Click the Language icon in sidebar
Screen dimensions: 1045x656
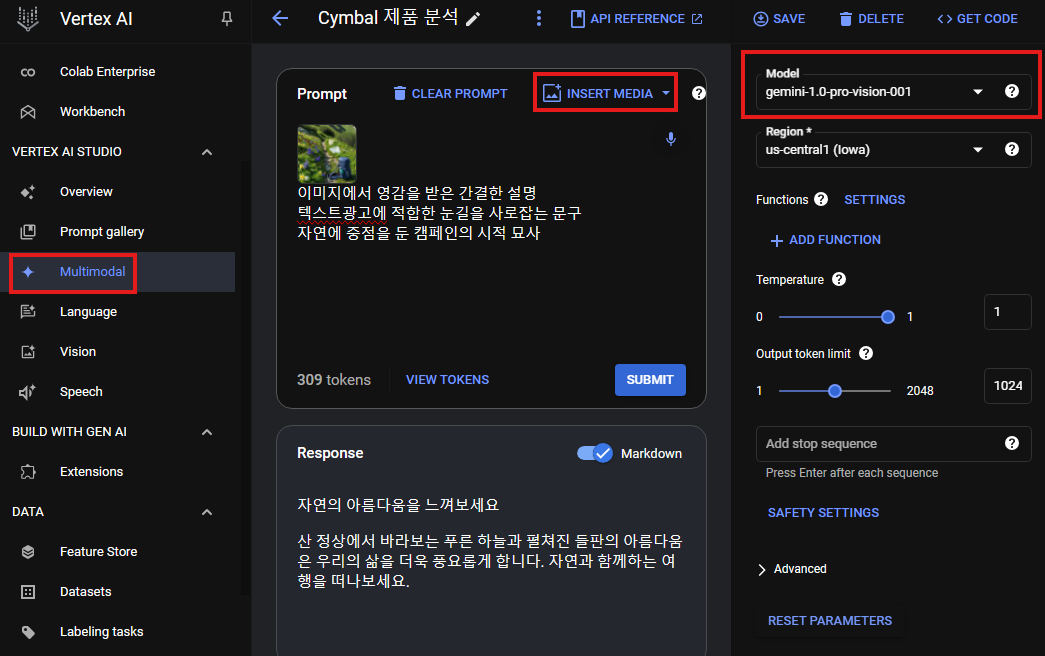(28, 312)
